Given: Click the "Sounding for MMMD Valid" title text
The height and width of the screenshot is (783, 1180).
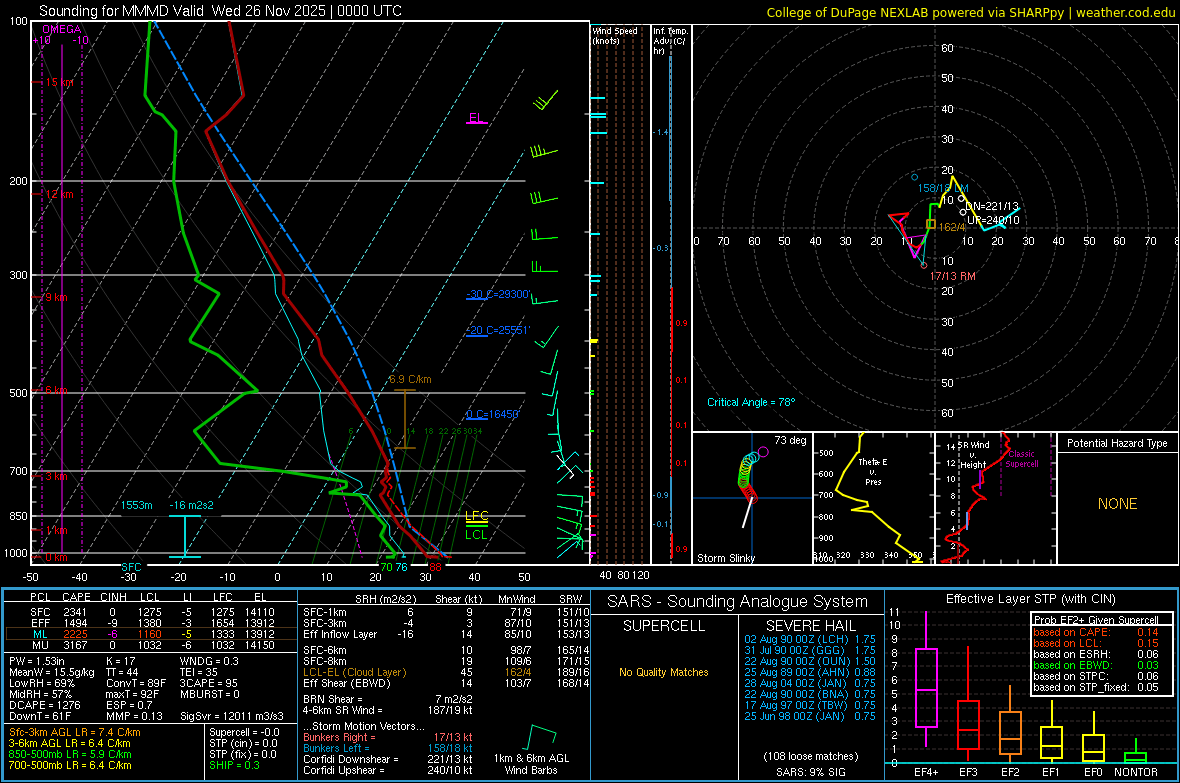Looking at the screenshot, I should pos(121,11).
